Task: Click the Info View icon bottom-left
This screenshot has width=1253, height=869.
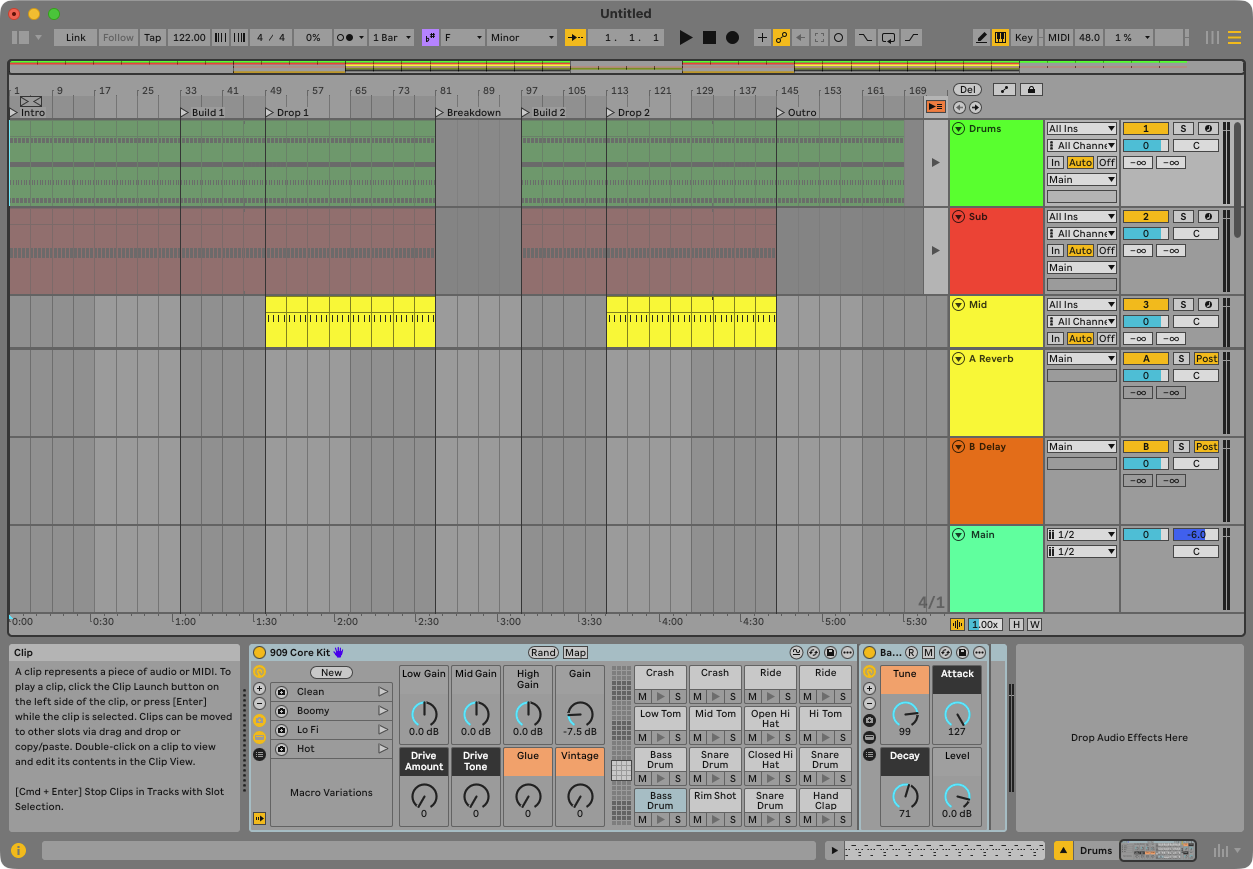Action: [18, 850]
